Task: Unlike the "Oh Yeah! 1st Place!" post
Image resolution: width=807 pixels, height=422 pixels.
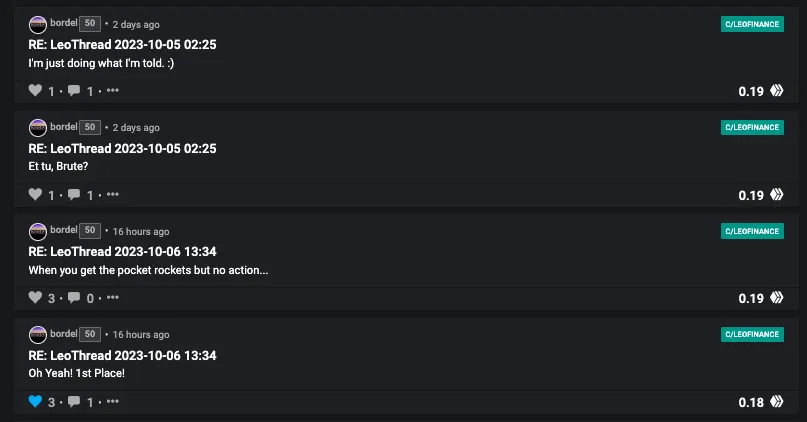Action: tap(35, 401)
